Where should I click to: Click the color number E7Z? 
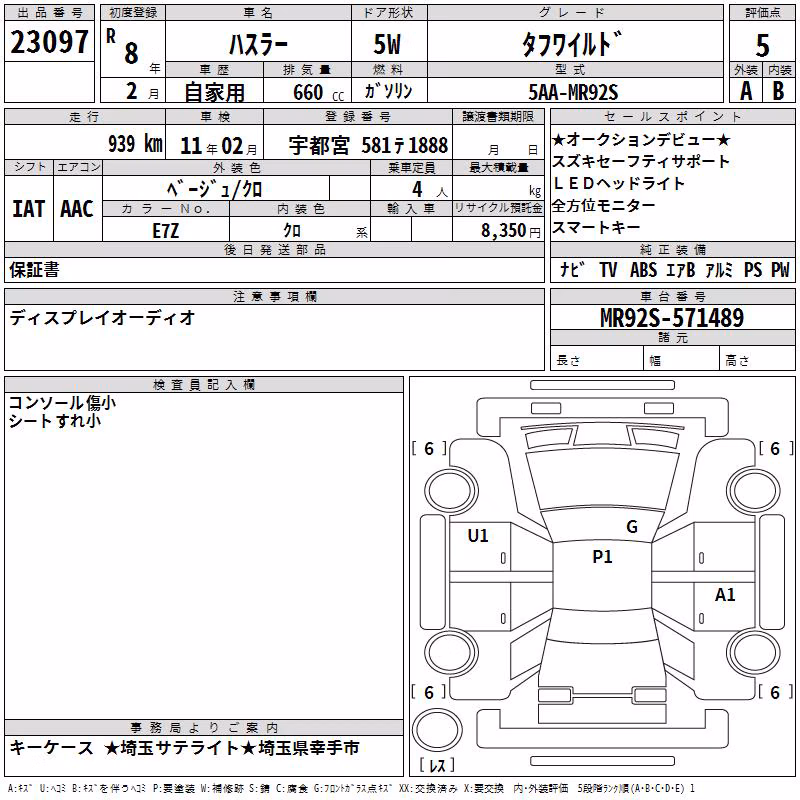166,231
